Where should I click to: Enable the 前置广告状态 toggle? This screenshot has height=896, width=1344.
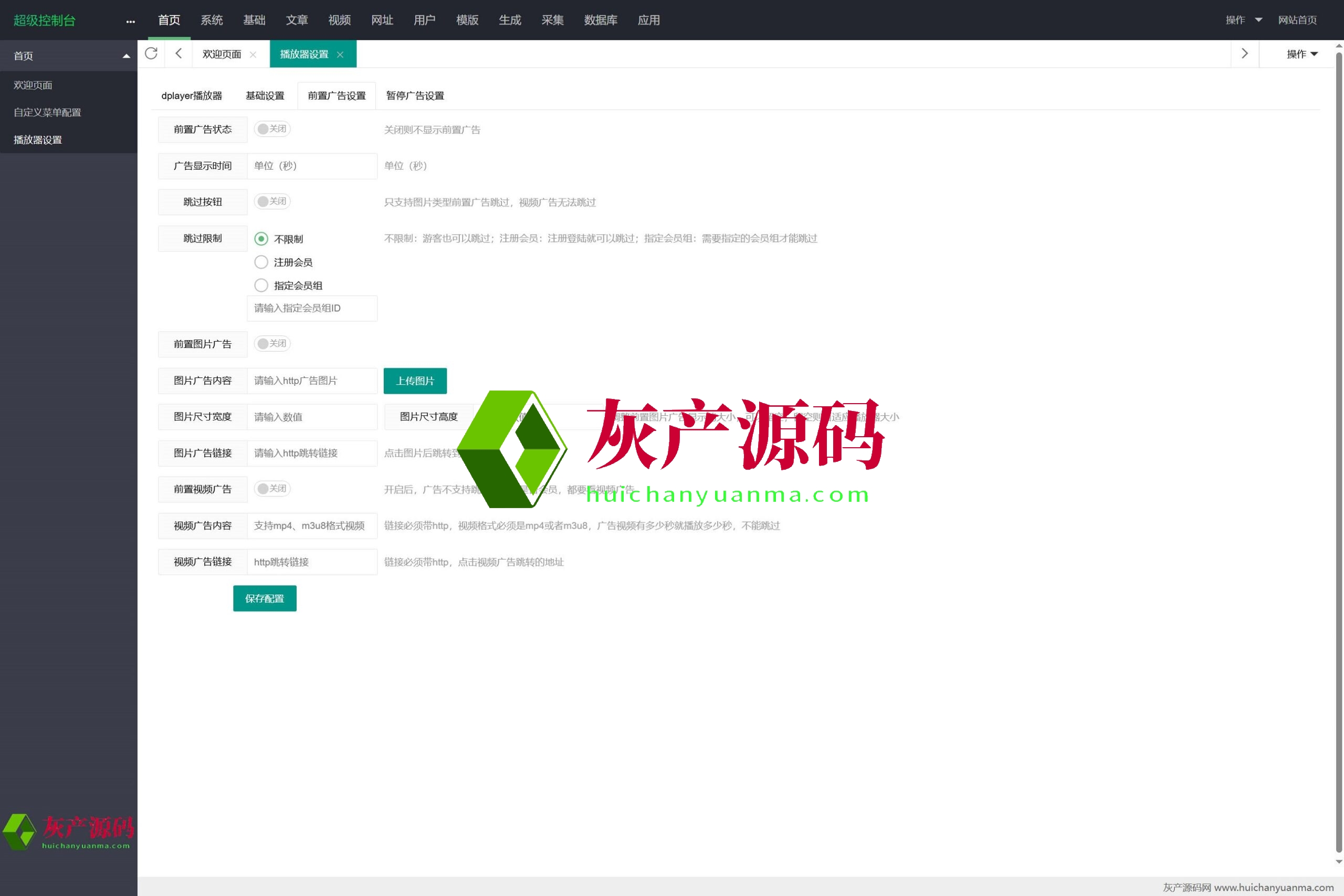272,129
